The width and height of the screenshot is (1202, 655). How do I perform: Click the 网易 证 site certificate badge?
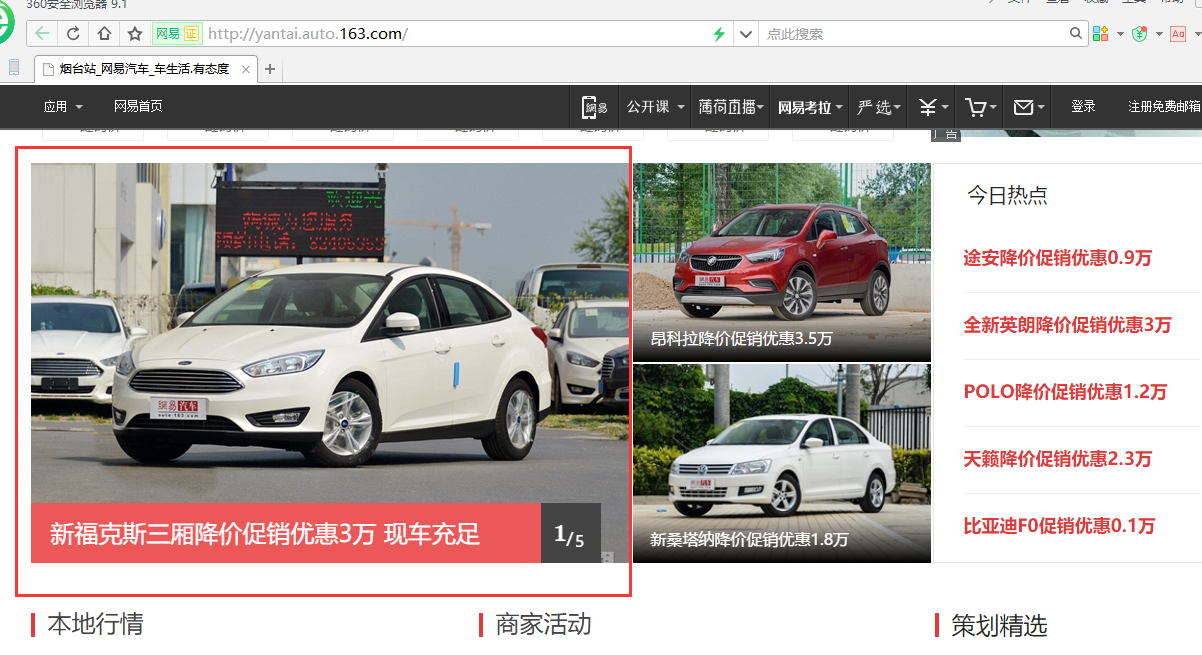[177, 34]
